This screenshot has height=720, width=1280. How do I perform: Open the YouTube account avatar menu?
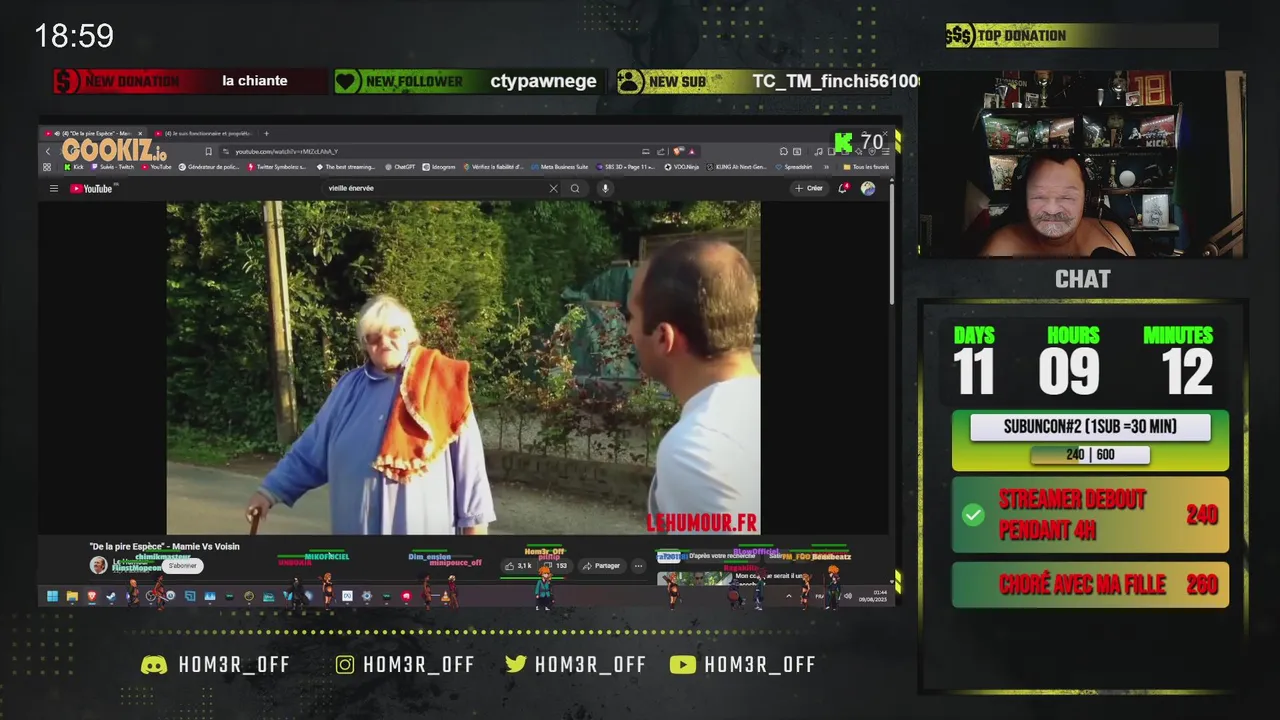click(868, 188)
